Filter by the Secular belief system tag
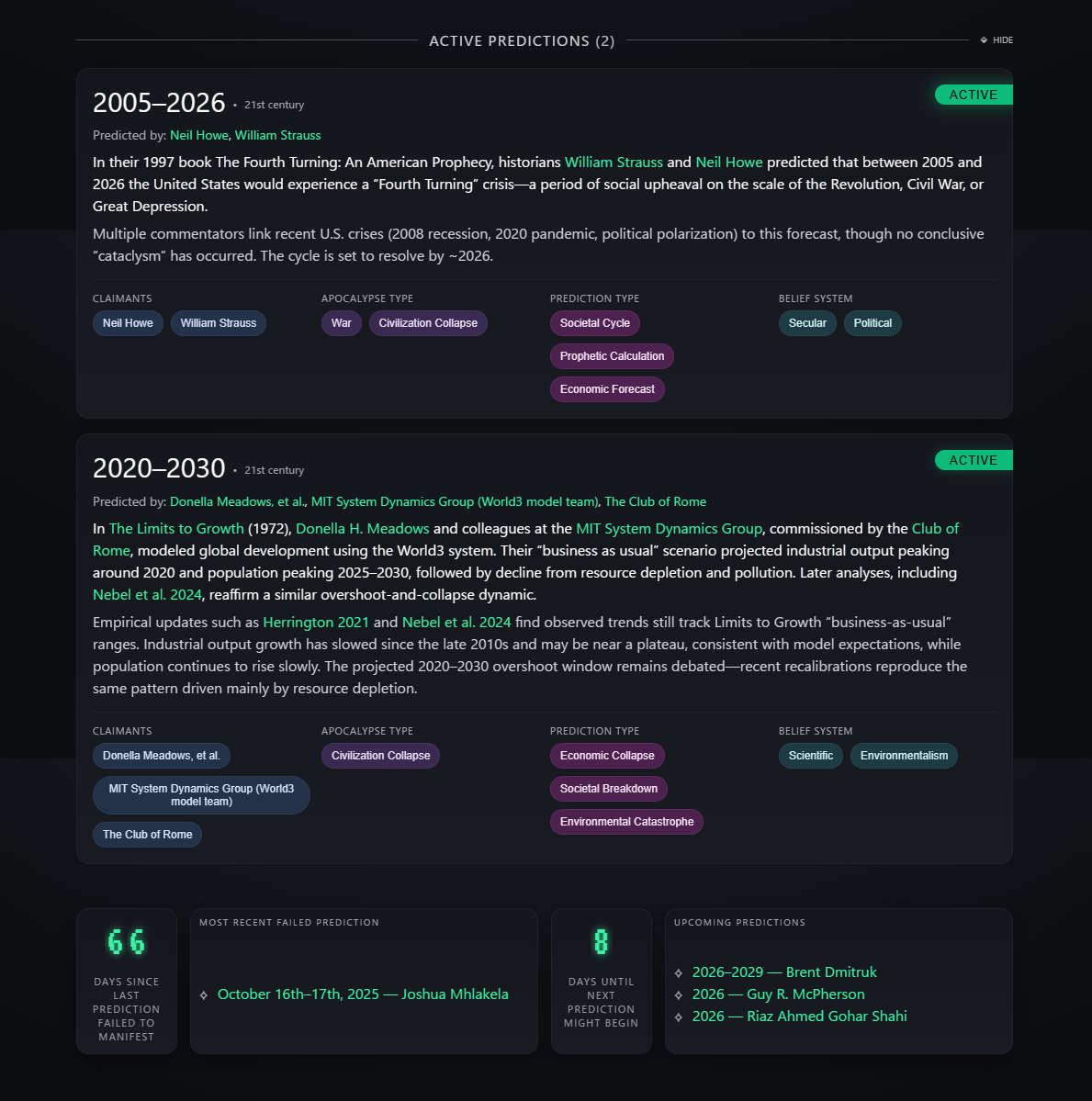 [806, 323]
